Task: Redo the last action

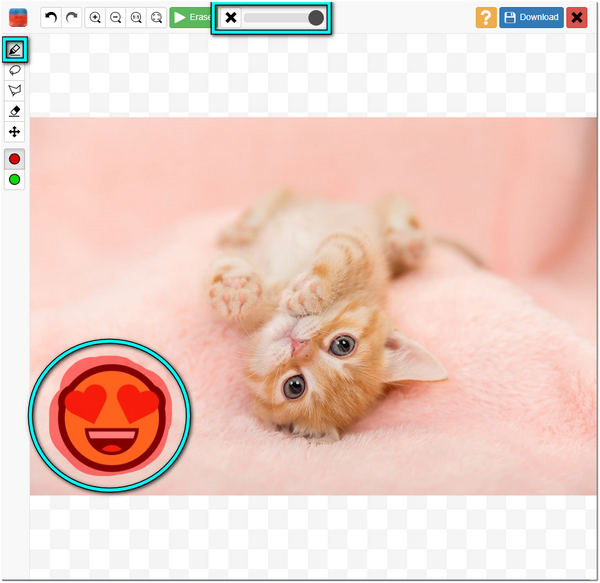Action: click(x=72, y=18)
